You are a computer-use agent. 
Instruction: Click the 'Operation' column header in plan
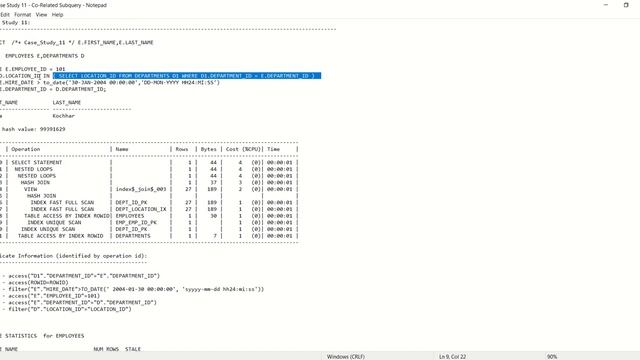pos(26,149)
